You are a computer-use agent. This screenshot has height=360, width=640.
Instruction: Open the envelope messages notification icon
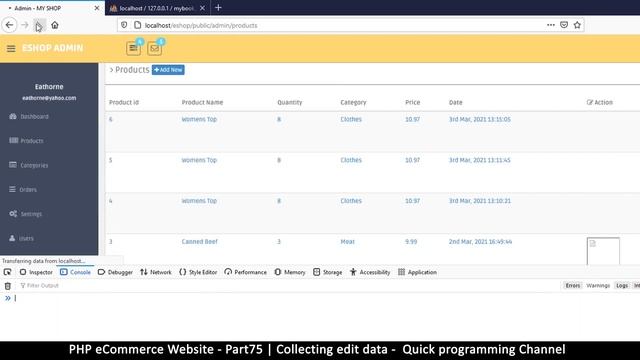click(x=154, y=48)
